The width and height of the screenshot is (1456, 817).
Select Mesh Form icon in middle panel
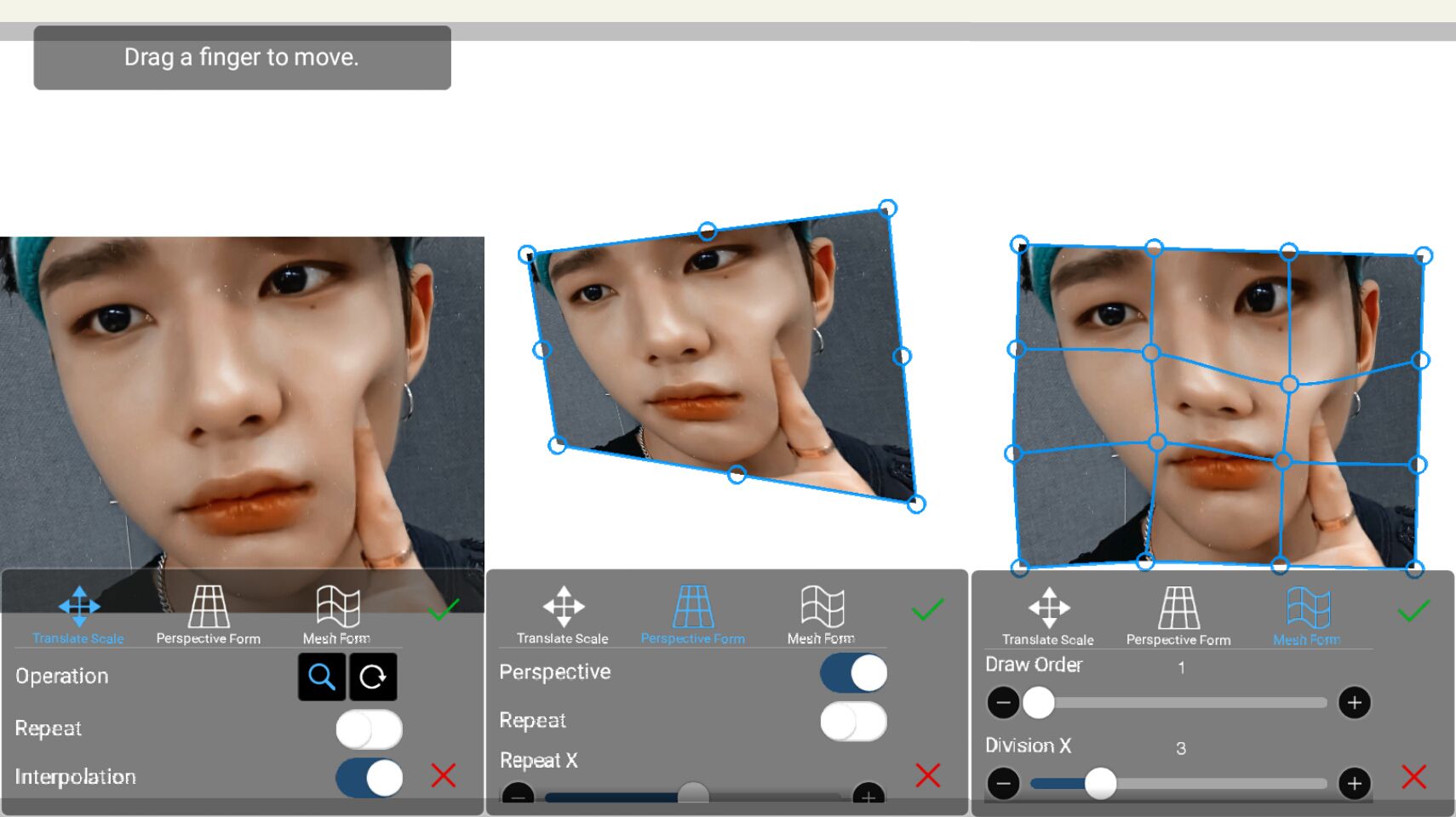coord(823,607)
